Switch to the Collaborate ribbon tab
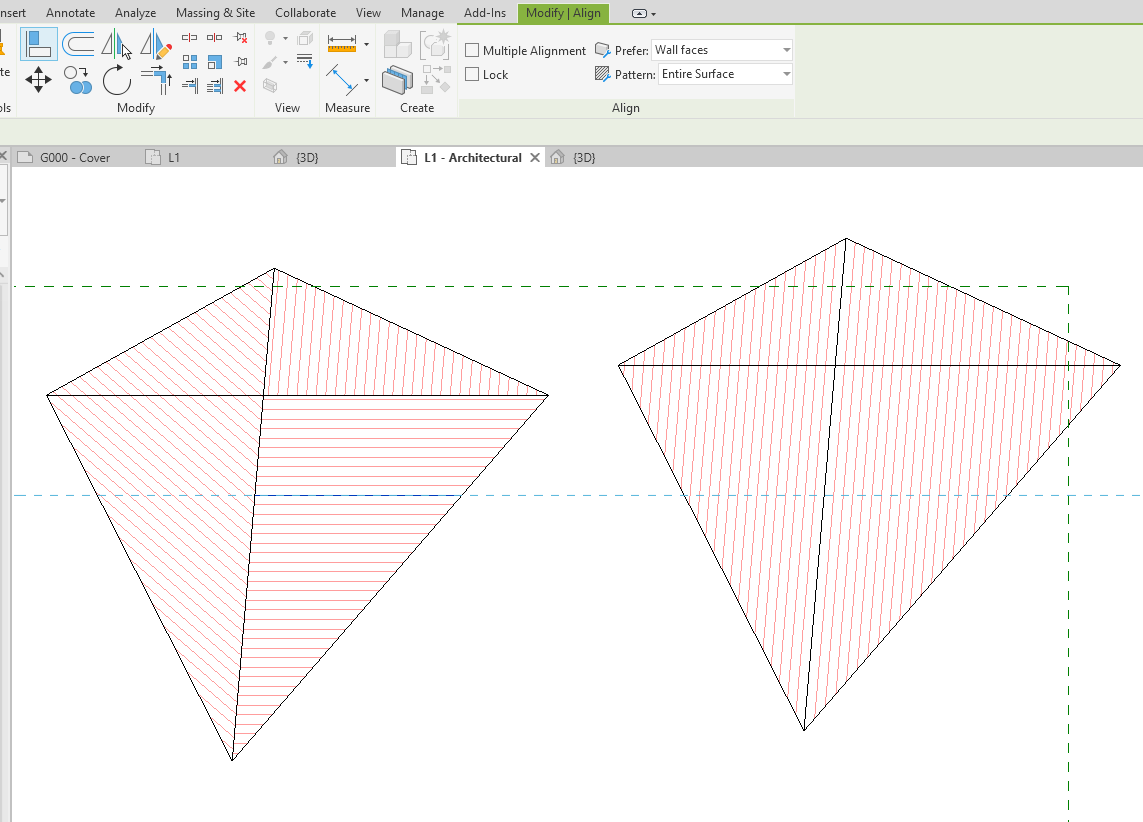 305,13
